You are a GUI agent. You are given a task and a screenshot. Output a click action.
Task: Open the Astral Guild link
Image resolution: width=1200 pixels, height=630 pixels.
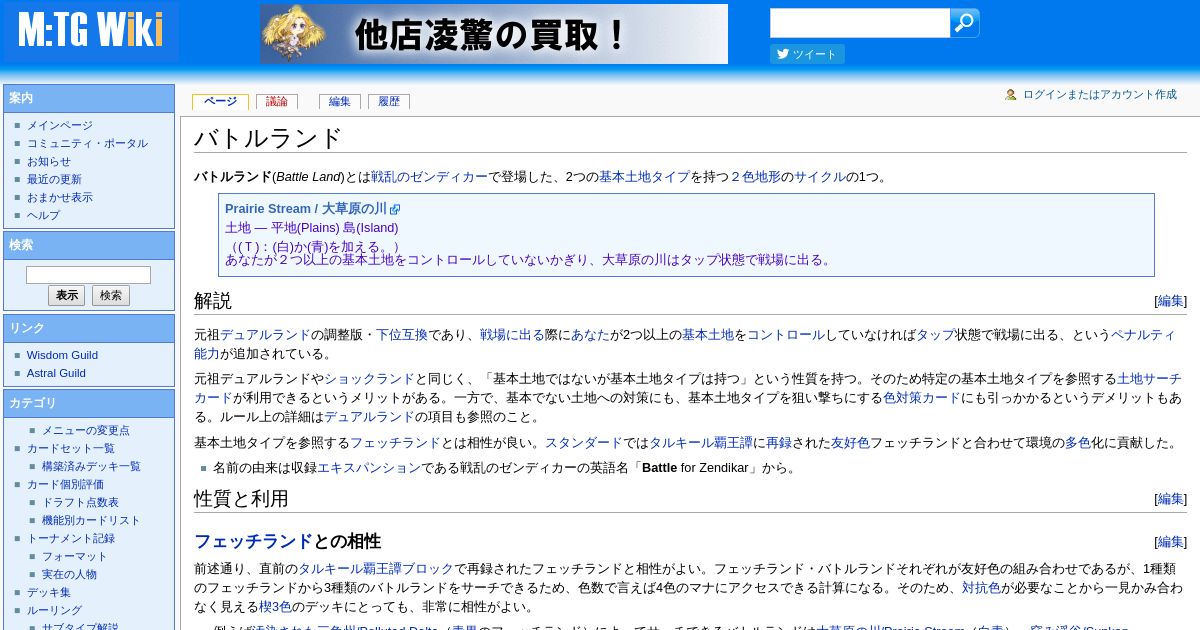coord(56,373)
